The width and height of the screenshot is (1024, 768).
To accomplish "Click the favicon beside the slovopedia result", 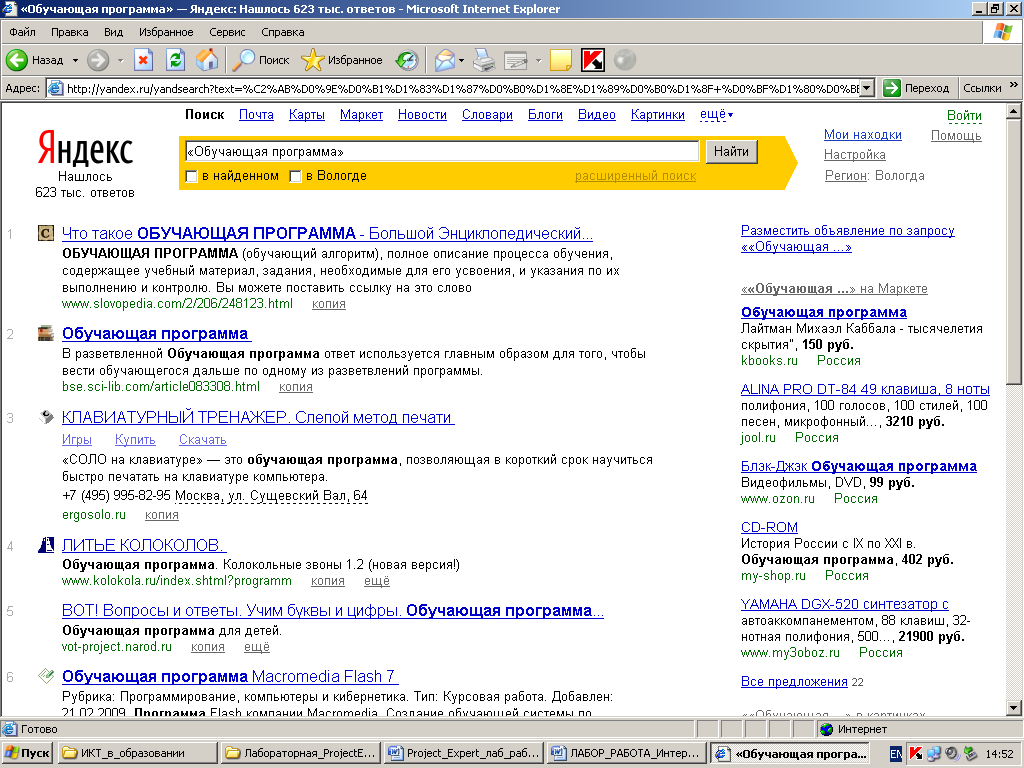I will coord(46,233).
